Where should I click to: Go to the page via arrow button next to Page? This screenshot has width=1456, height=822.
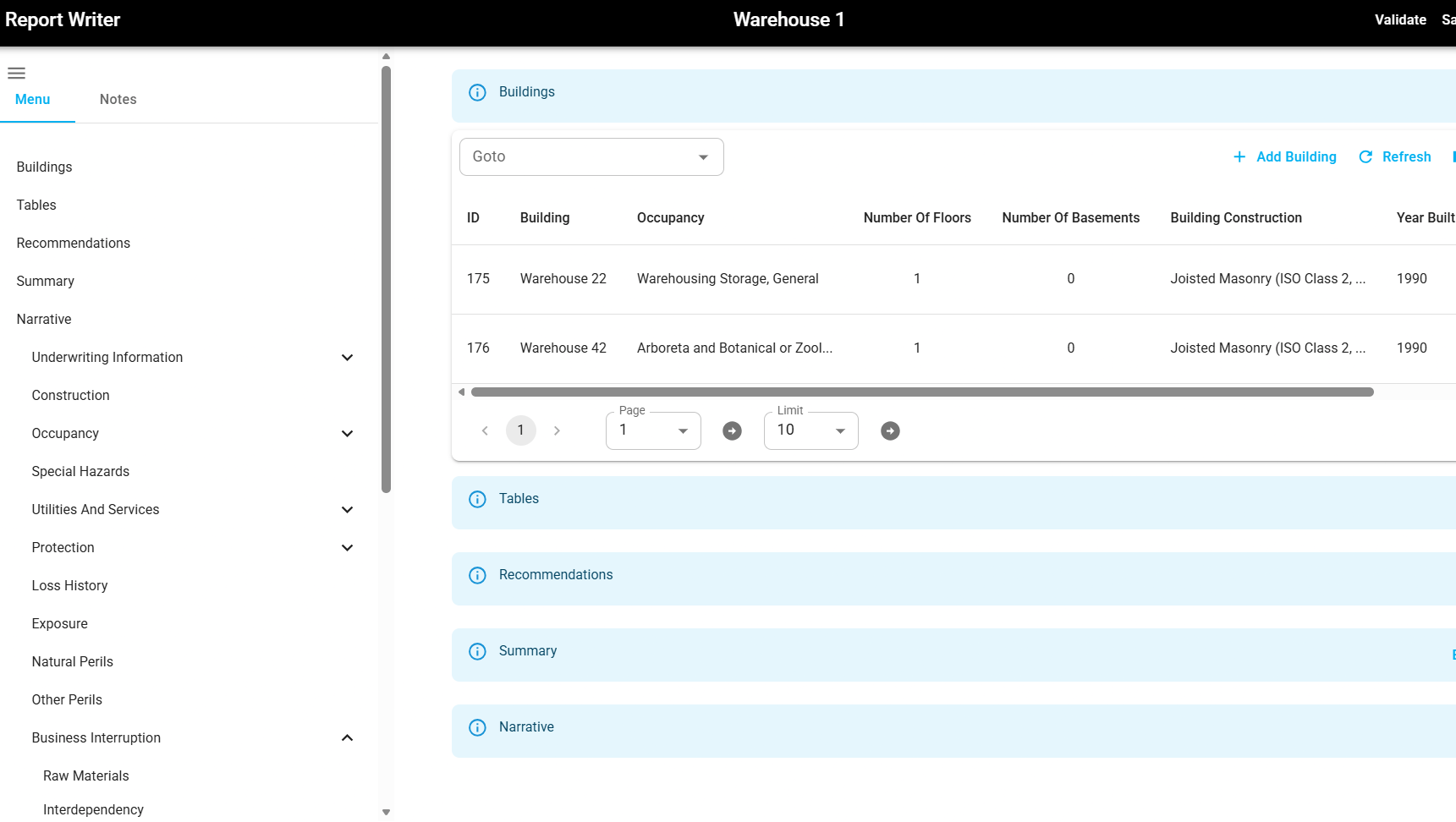tap(732, 430)
